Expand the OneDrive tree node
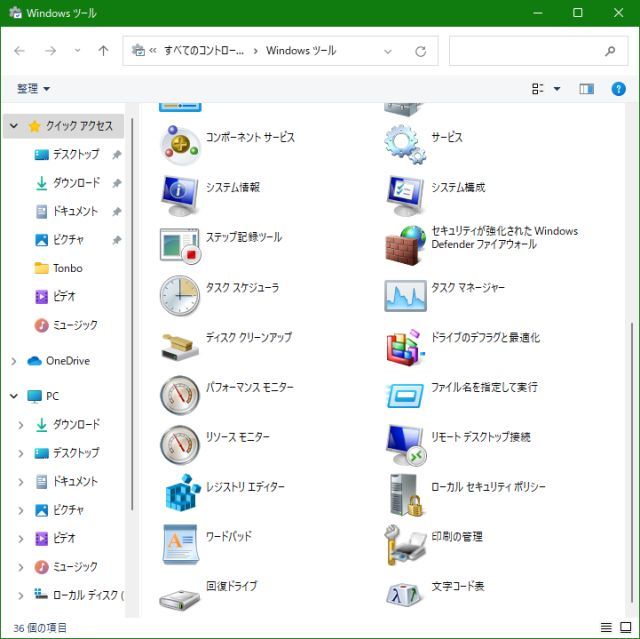This screenshot has height=639, width=640. 14,361
